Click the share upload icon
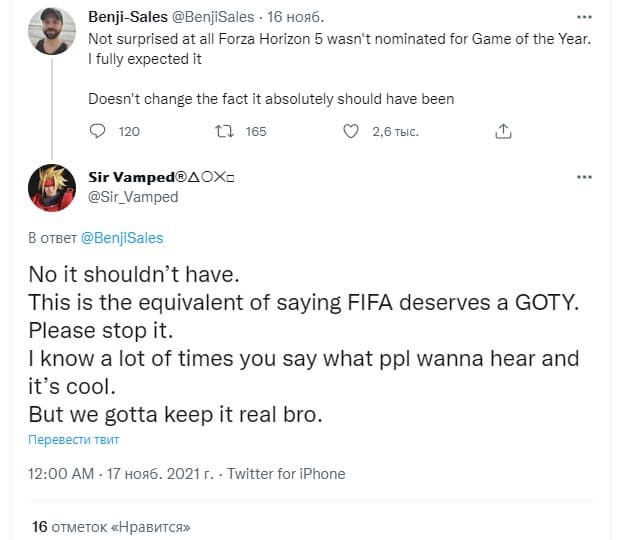 tap(504, 131)
